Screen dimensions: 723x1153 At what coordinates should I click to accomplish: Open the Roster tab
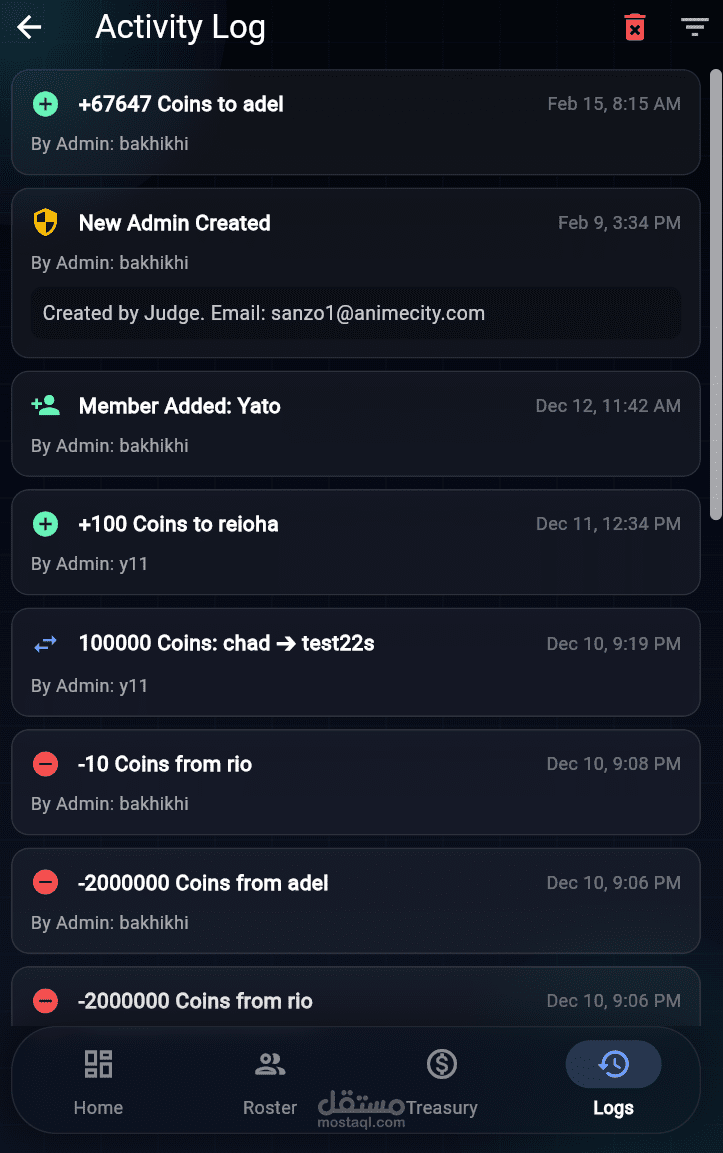[x=270, y=1082]
